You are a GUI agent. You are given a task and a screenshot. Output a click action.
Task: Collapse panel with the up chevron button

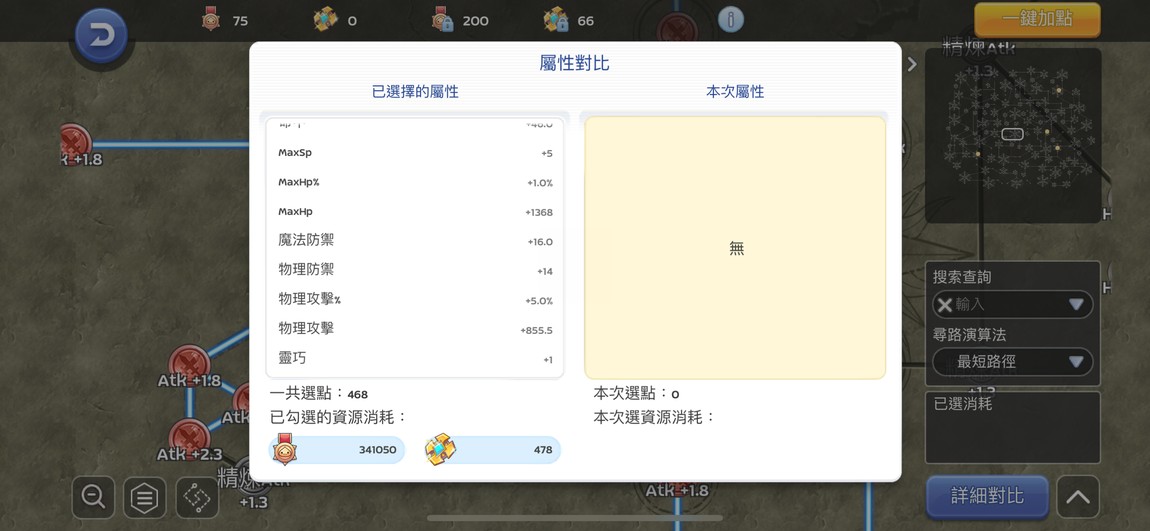tap(1077, 497)
